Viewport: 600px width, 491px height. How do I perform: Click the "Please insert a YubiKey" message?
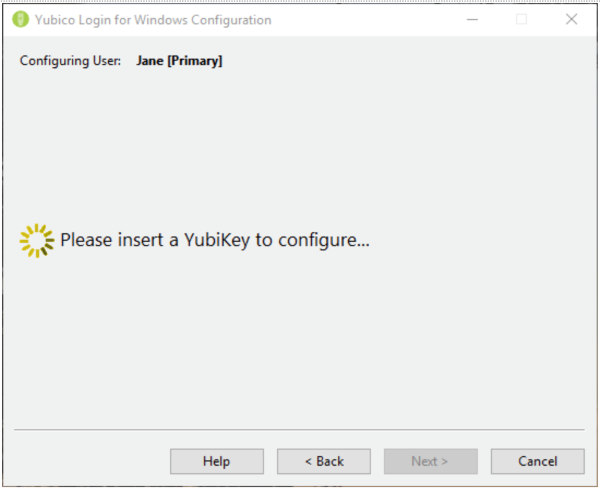215,240
